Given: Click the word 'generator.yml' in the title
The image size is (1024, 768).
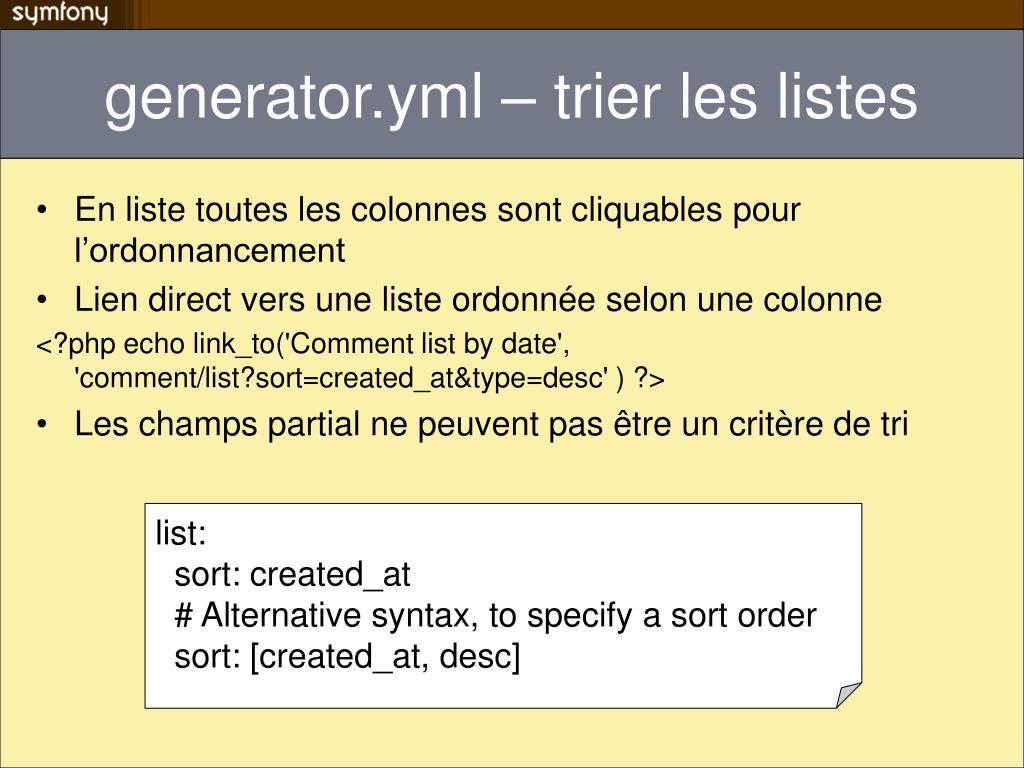Looking at the screenshot, I should click(294, 99).
